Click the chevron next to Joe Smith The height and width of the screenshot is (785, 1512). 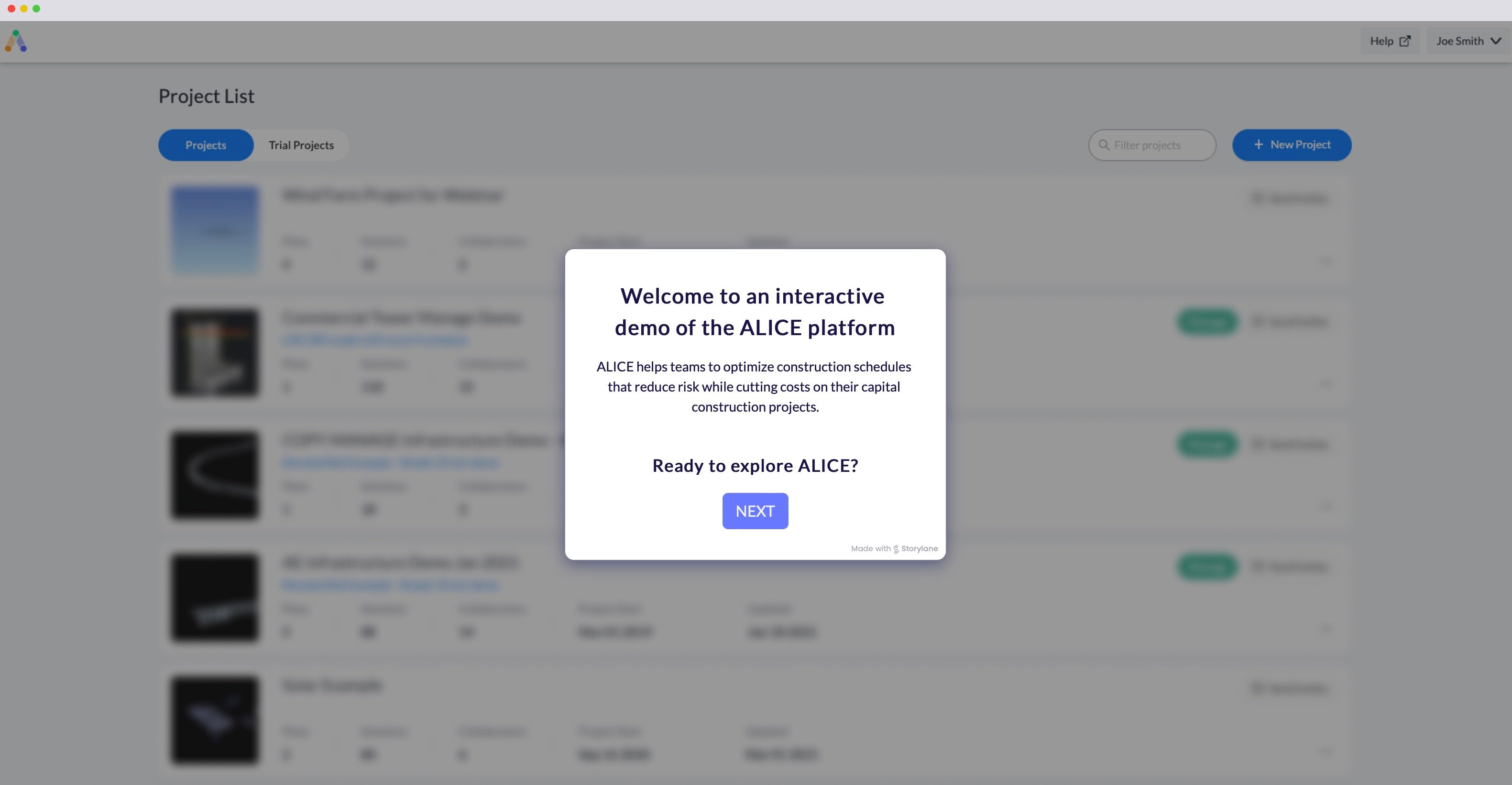[x=1496, y=41]
